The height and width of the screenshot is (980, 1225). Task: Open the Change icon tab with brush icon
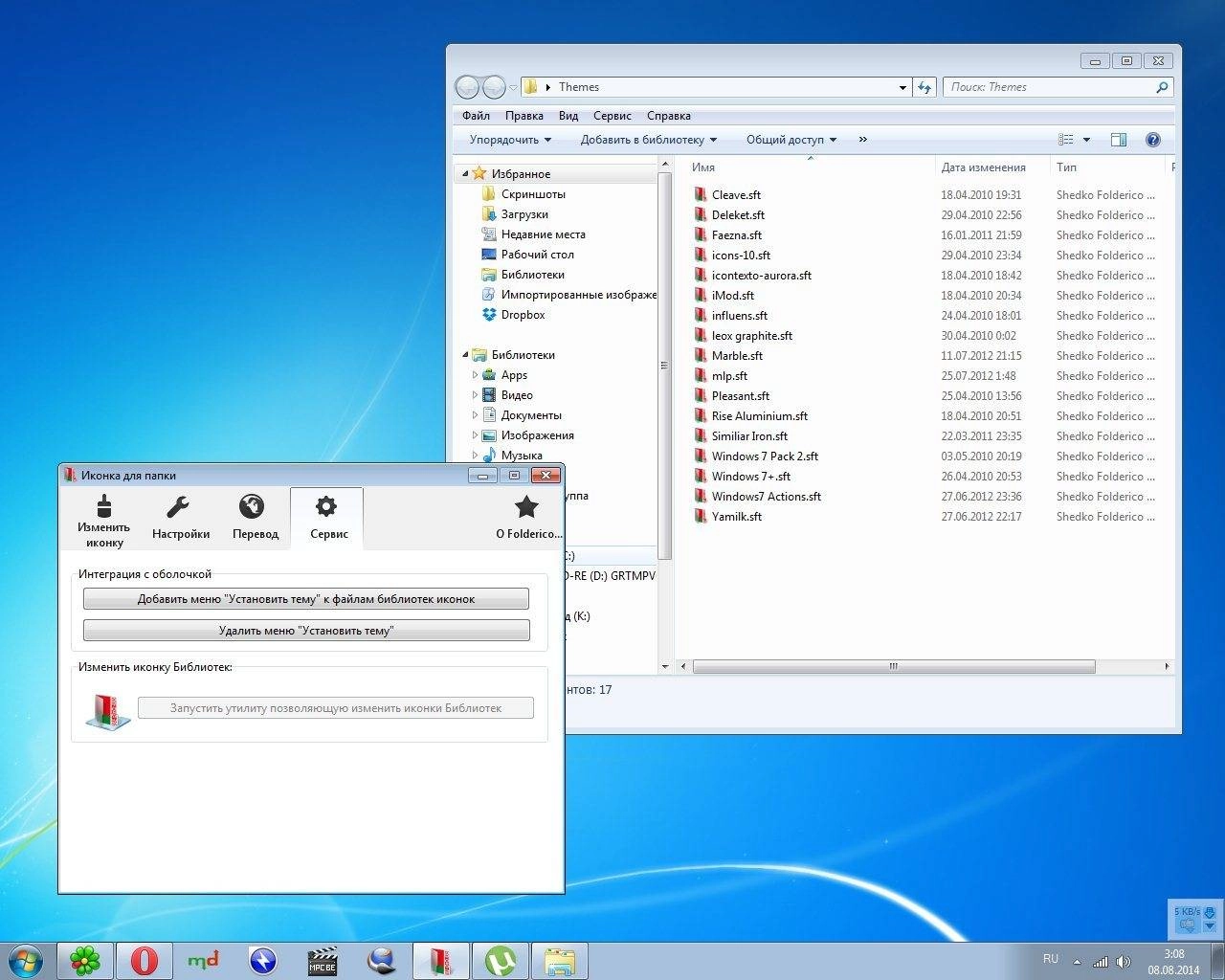[x=103, y=520]
